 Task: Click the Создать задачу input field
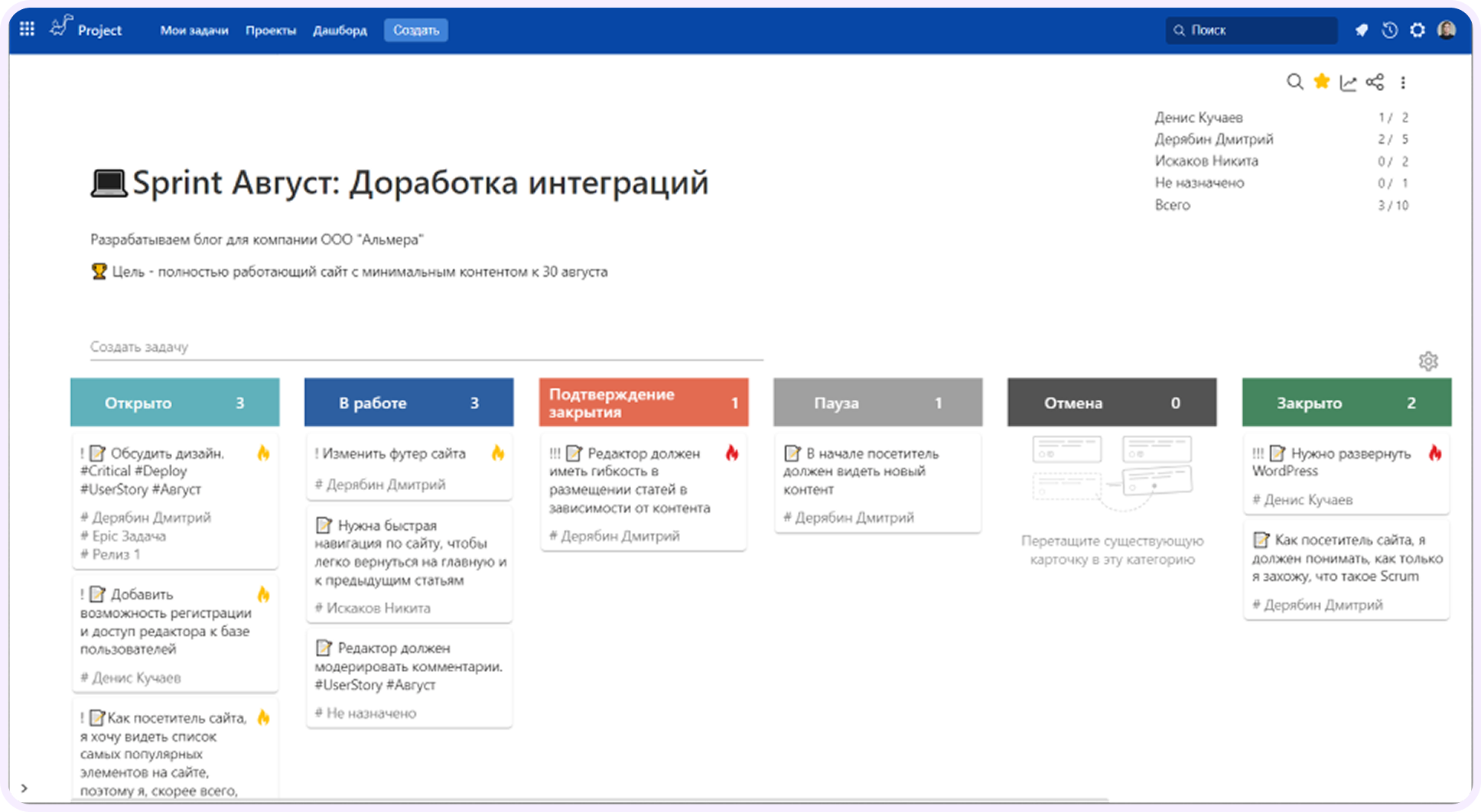pyautogui.click(x=427, y=347)
